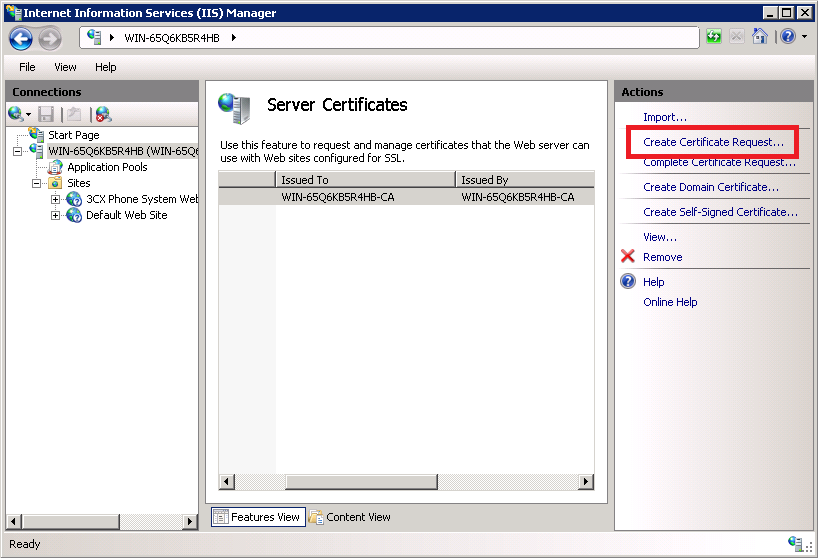Click the Start Page icon in the tree
818x558 pixels.
pyautogui.click(x=37, y=134)
